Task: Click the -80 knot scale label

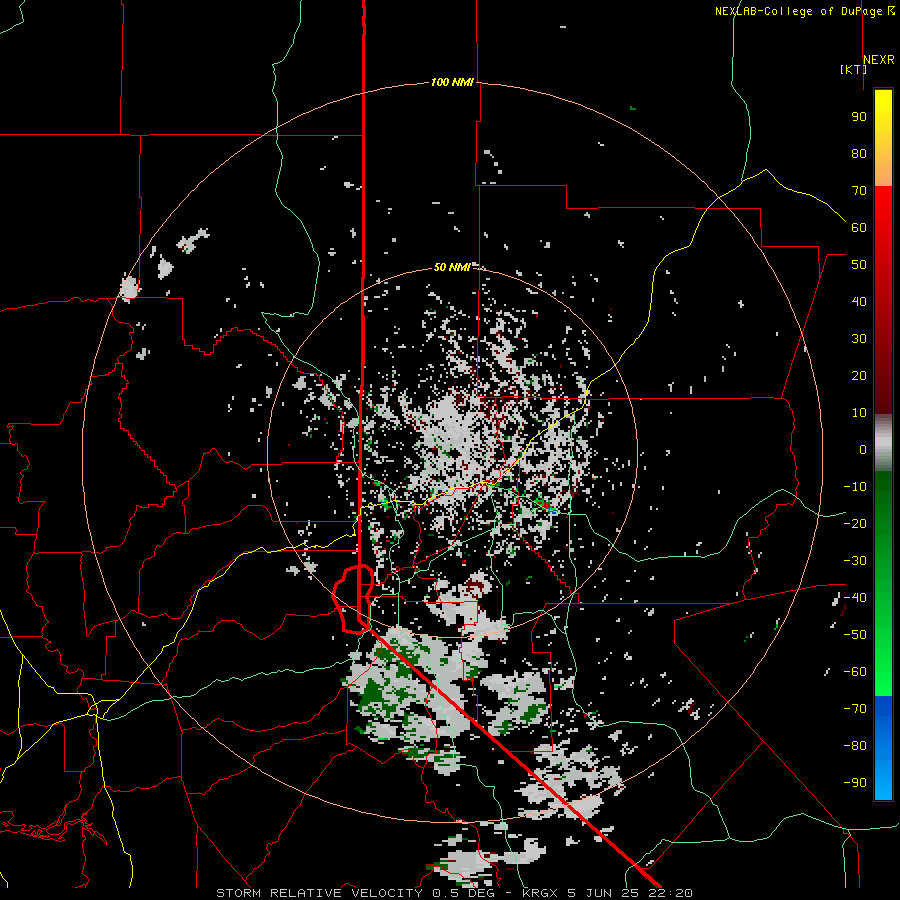Action: point(855,746)
